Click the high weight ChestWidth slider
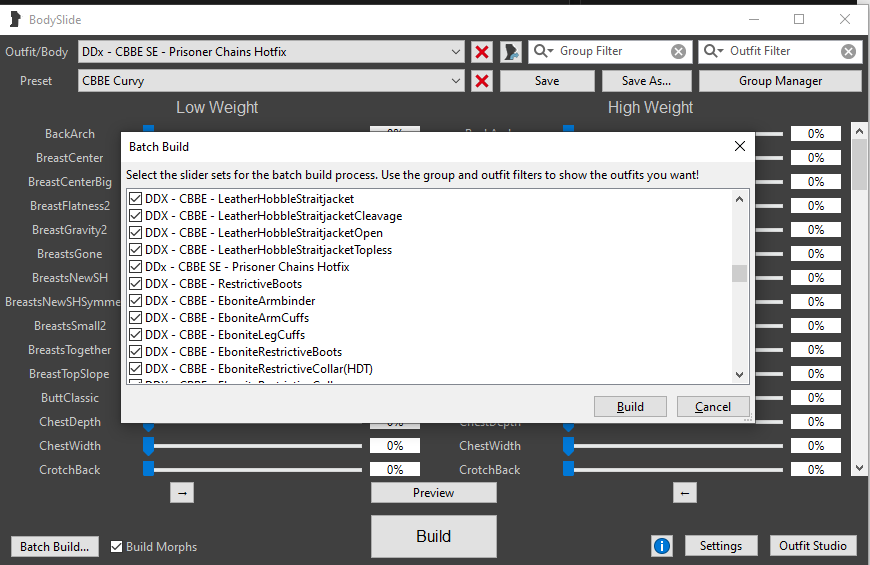 click(x=673, y=446)
